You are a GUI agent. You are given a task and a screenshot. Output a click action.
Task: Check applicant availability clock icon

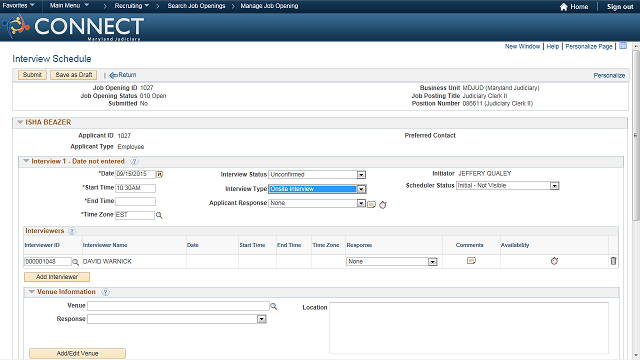(382, 204)
